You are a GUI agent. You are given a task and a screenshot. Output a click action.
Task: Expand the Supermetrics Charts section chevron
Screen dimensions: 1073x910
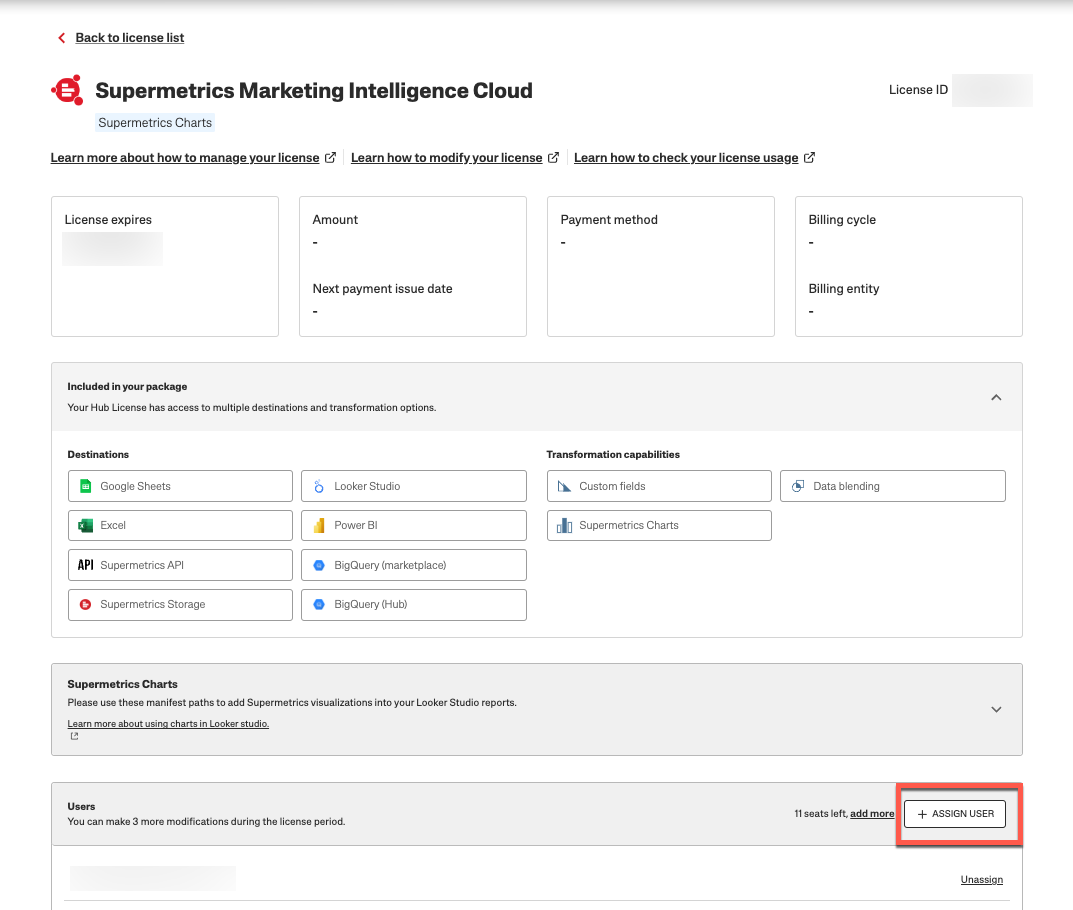point(996,710)
